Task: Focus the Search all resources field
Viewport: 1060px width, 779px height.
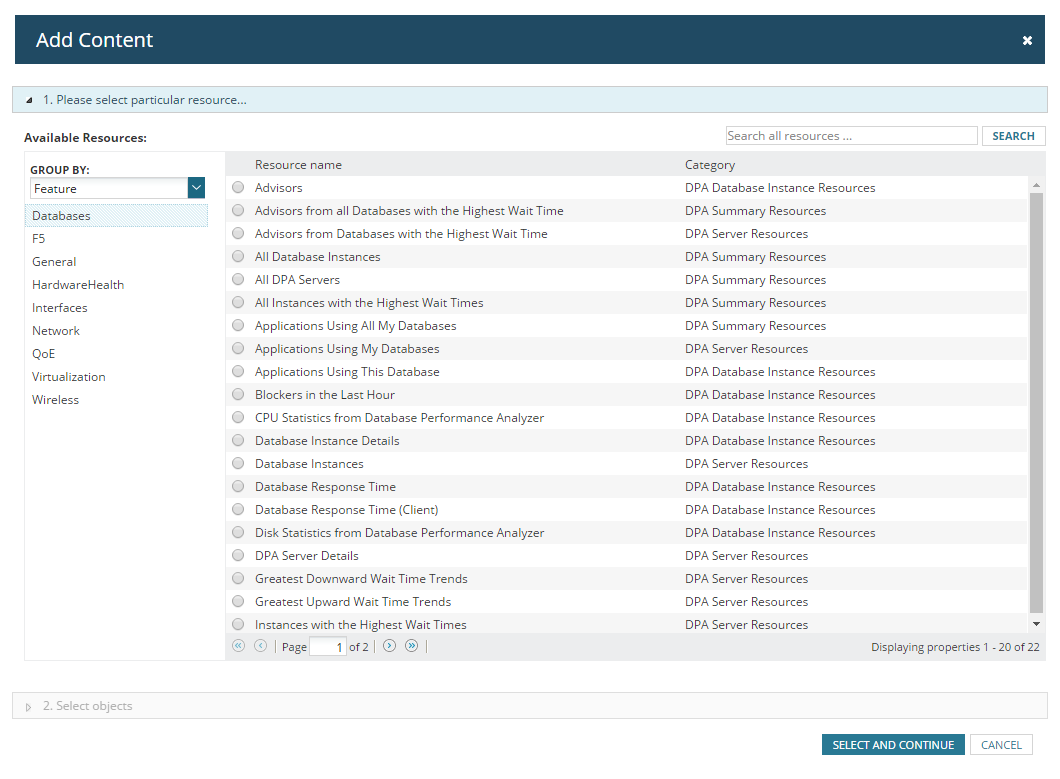Action: point(851,136)
